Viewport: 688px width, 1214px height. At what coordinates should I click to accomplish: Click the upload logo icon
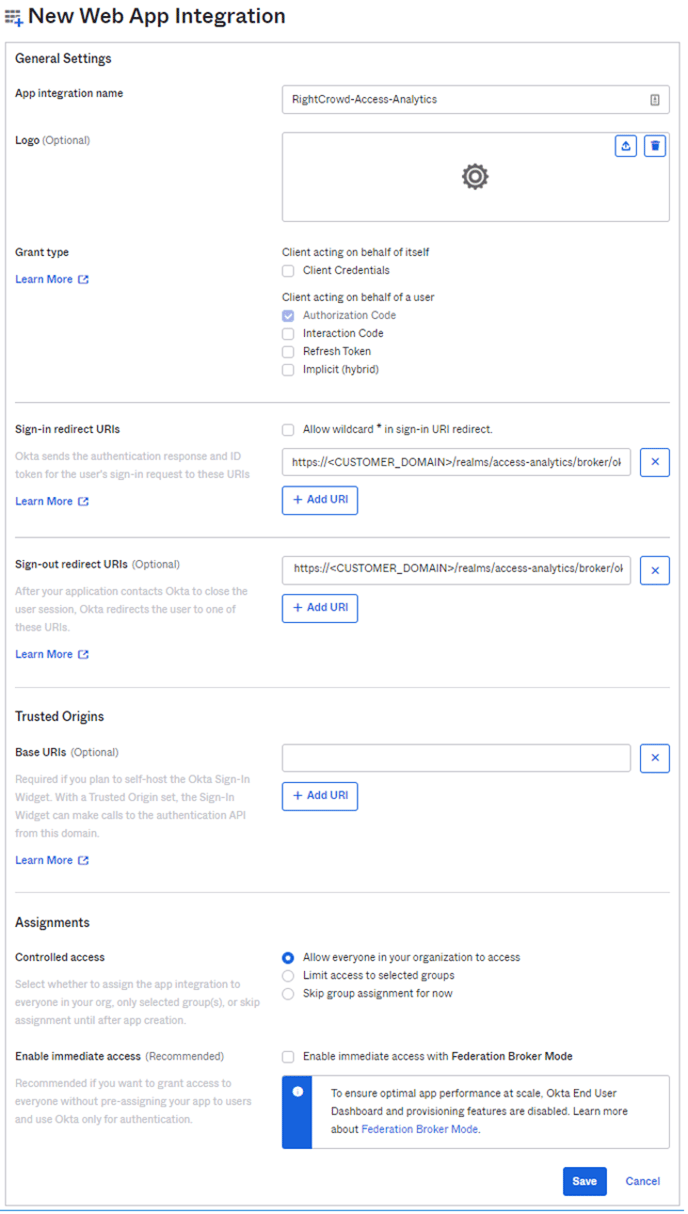pos(626,146)
